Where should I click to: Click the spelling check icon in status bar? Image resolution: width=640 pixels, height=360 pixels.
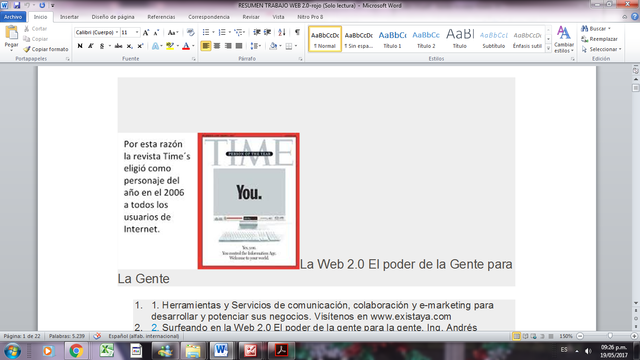click(97, 336)
